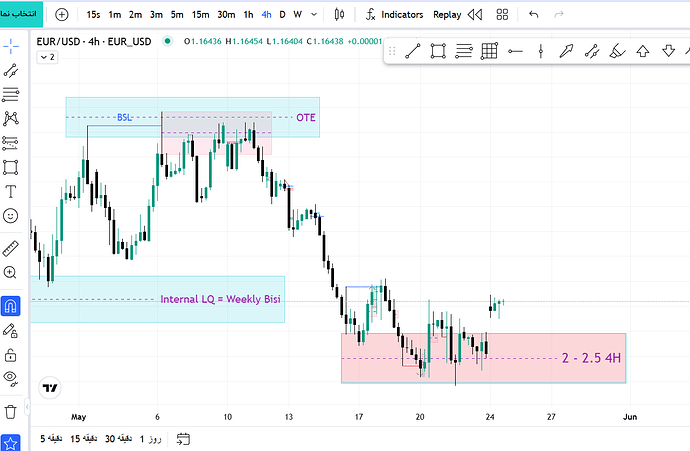The height and width of the screenshot is (451, 690).
Task: Select the Internal LQ = Weekly Bisi label
Action: pos(220,299)
